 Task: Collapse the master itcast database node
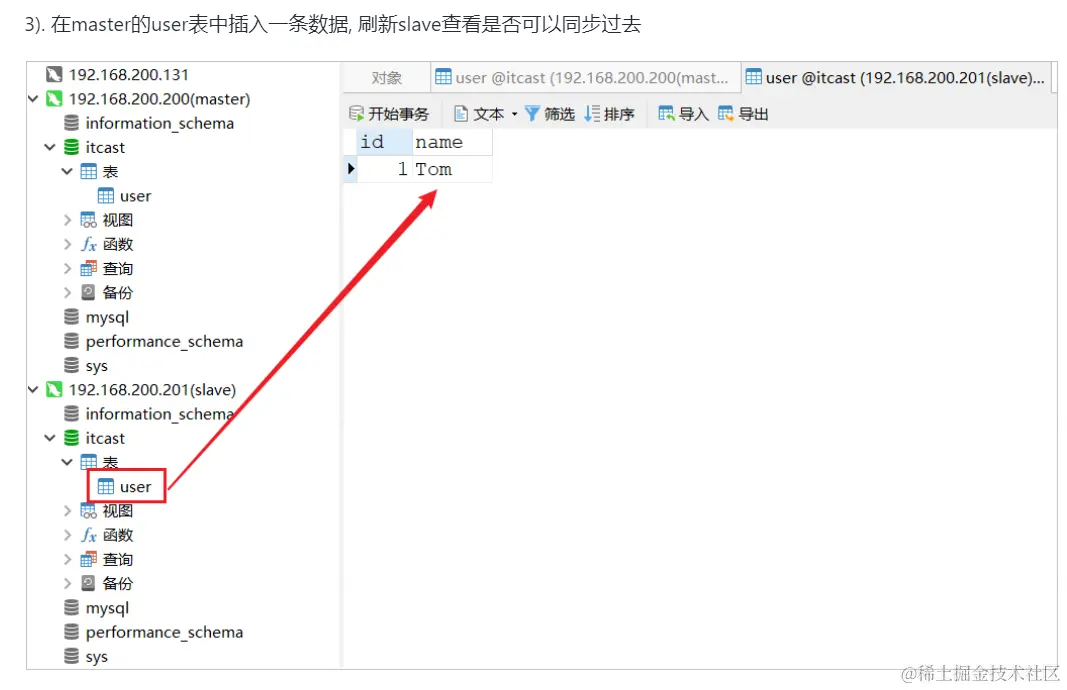pyautogui.click(x=50, y=147)
